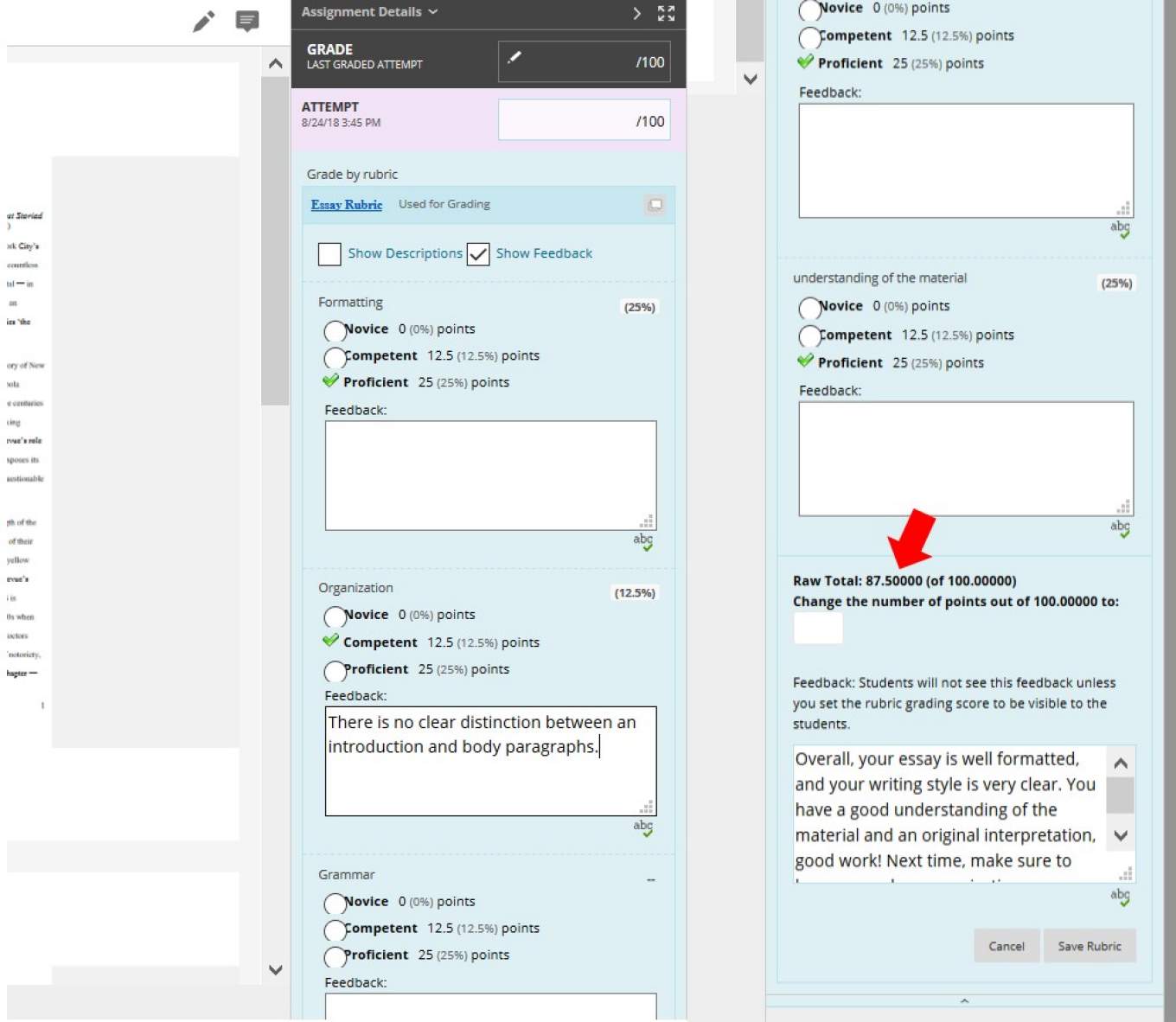The height and width of the screenshot is (1022, 1176).
Task: Spell check the Formatting feedback box
Action: click(x=644, y=541)
